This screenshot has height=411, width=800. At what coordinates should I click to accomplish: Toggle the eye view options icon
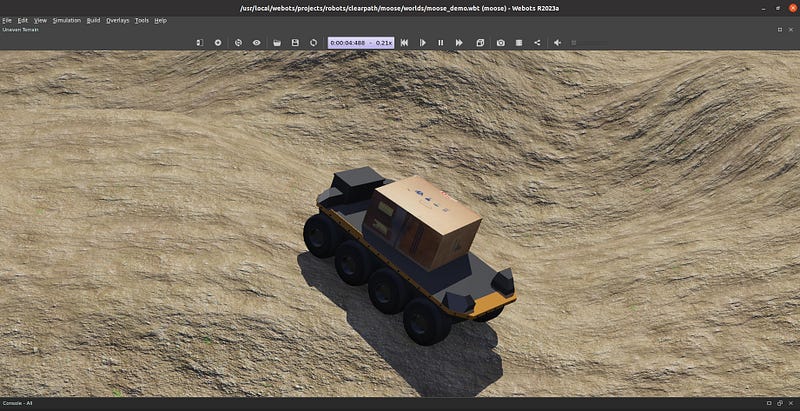click(257, 43)
